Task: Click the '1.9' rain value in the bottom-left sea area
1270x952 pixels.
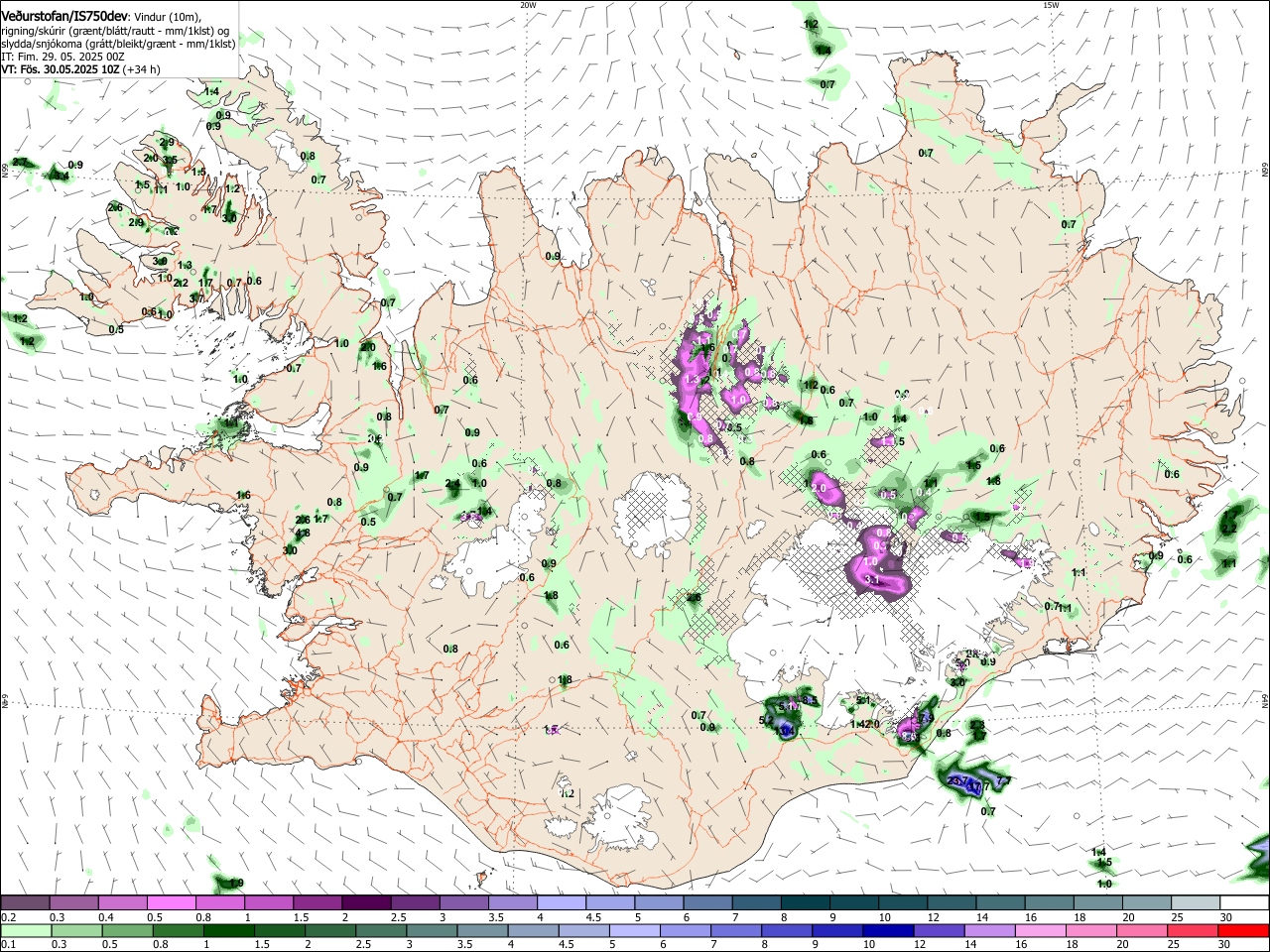Action: 236,884
